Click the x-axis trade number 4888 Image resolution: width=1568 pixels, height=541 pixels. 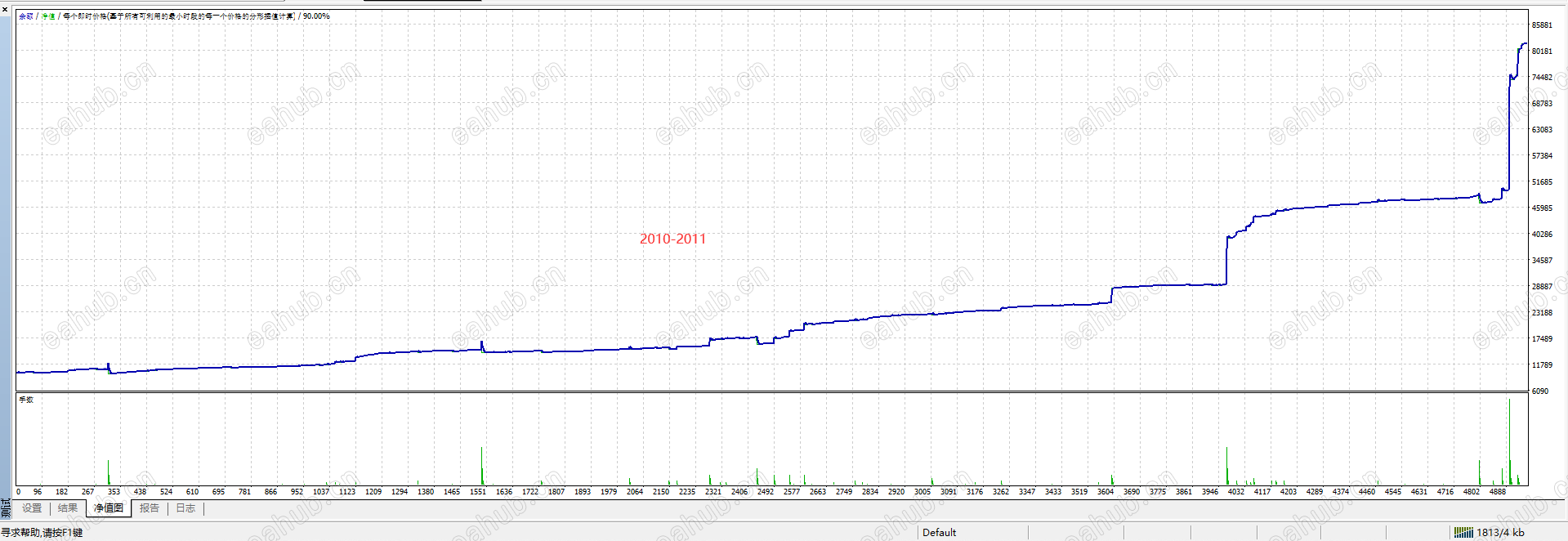[1498, 492]
